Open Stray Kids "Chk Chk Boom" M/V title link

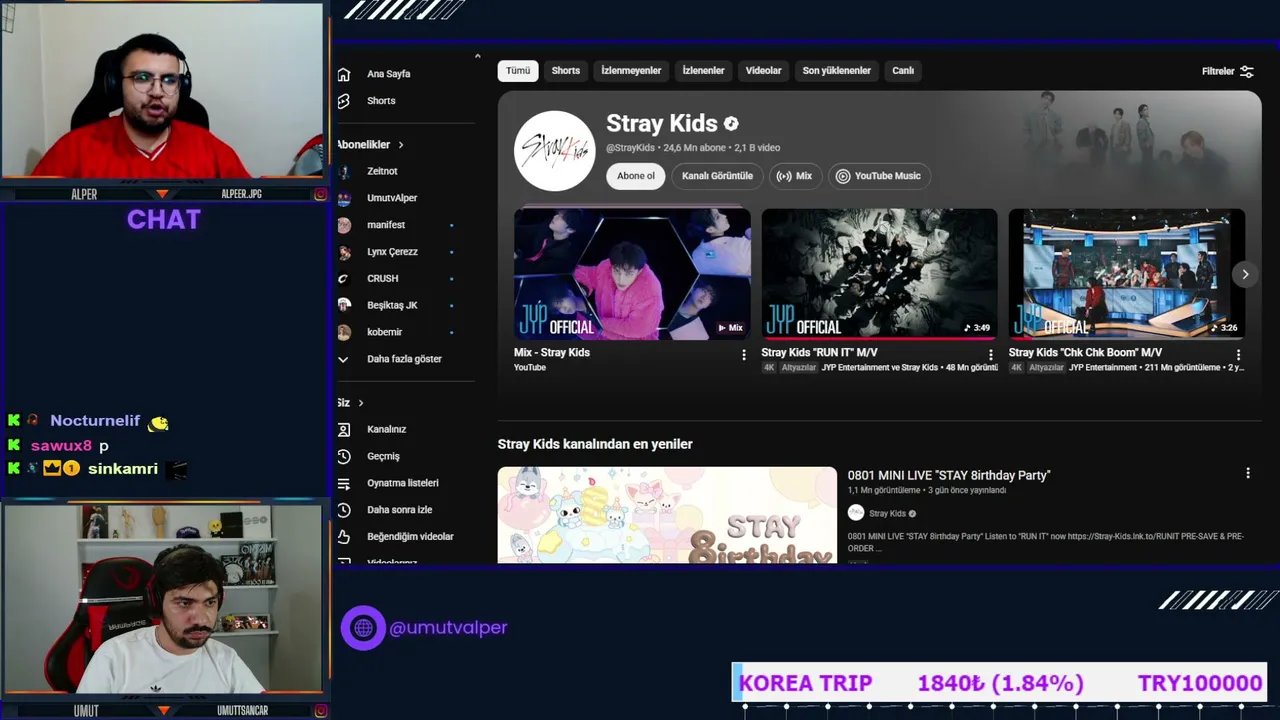pyautogui.click(x=1085, y=353)
